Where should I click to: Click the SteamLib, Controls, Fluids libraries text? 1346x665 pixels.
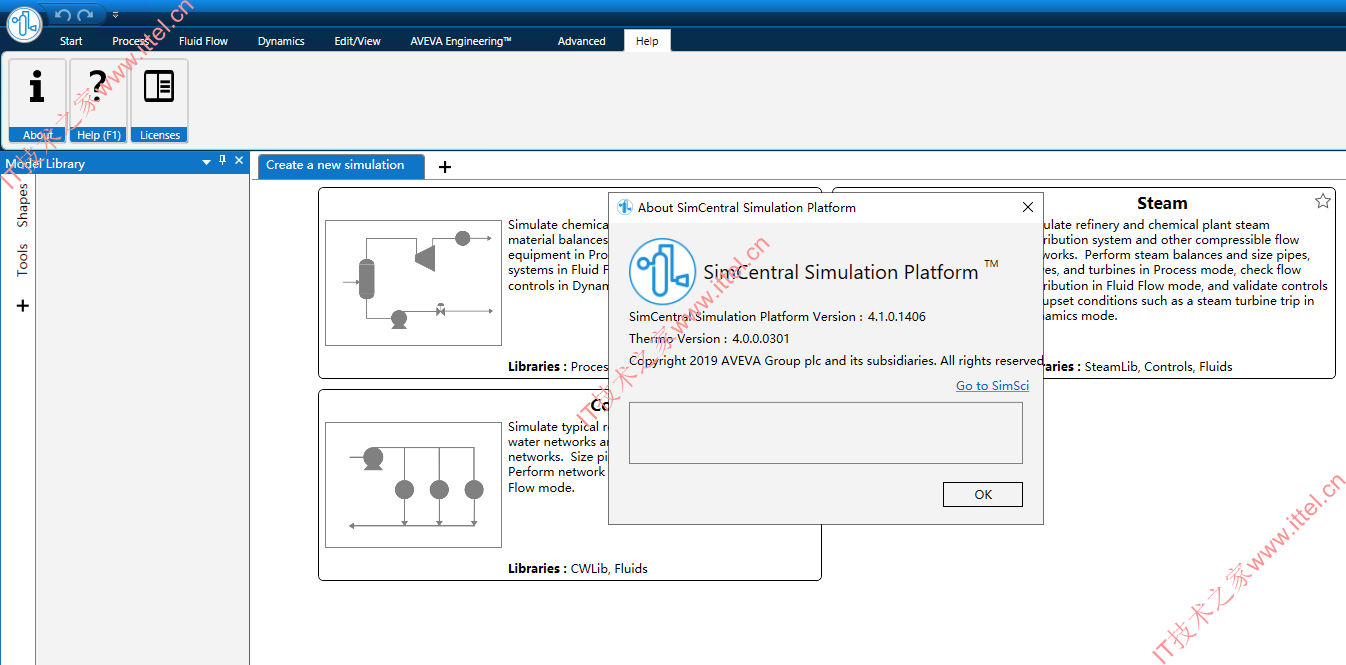[x=1158, y=367]
